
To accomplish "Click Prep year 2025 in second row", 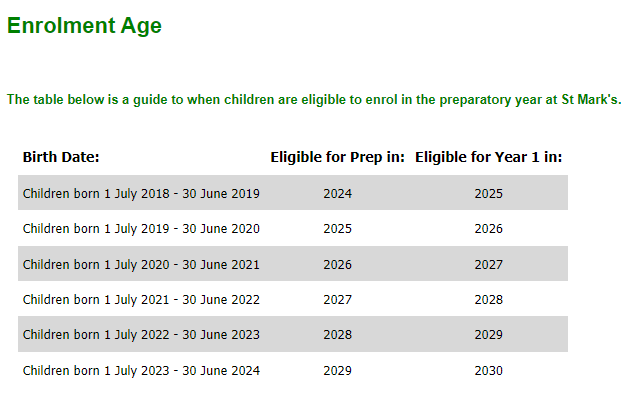I will [338, 229].
